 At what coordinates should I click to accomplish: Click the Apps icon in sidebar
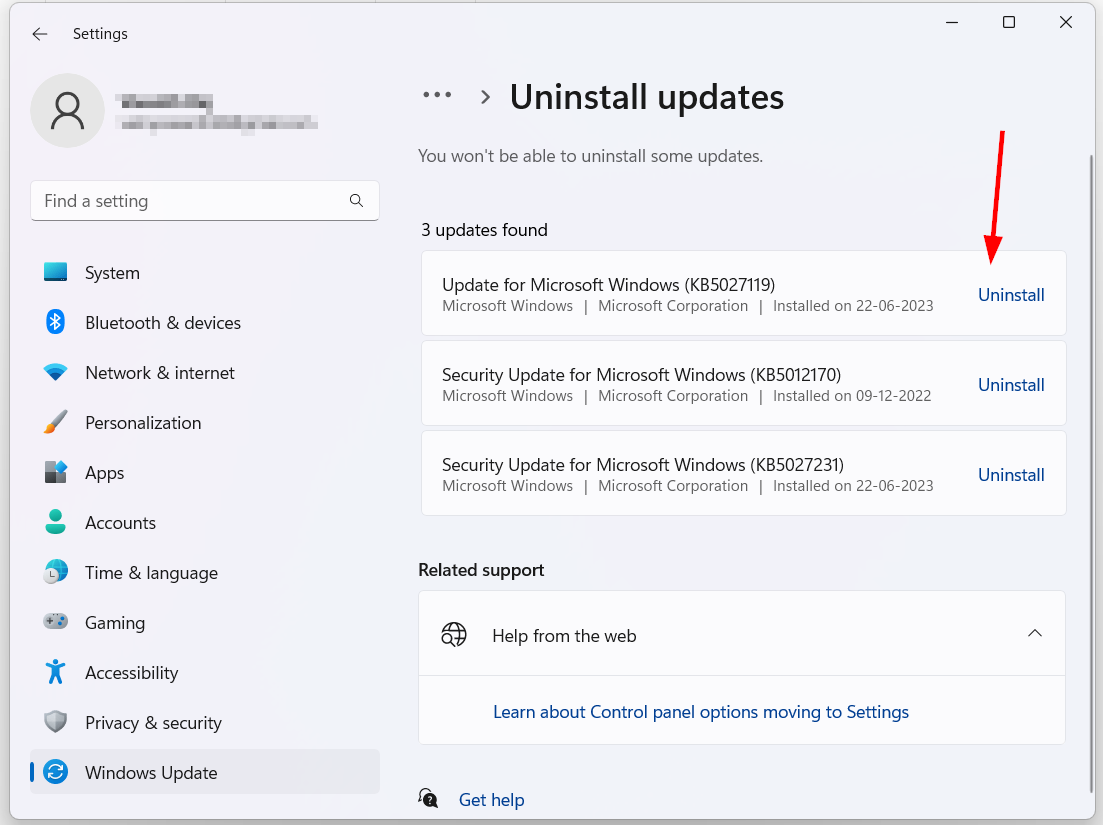coord(56,472)
